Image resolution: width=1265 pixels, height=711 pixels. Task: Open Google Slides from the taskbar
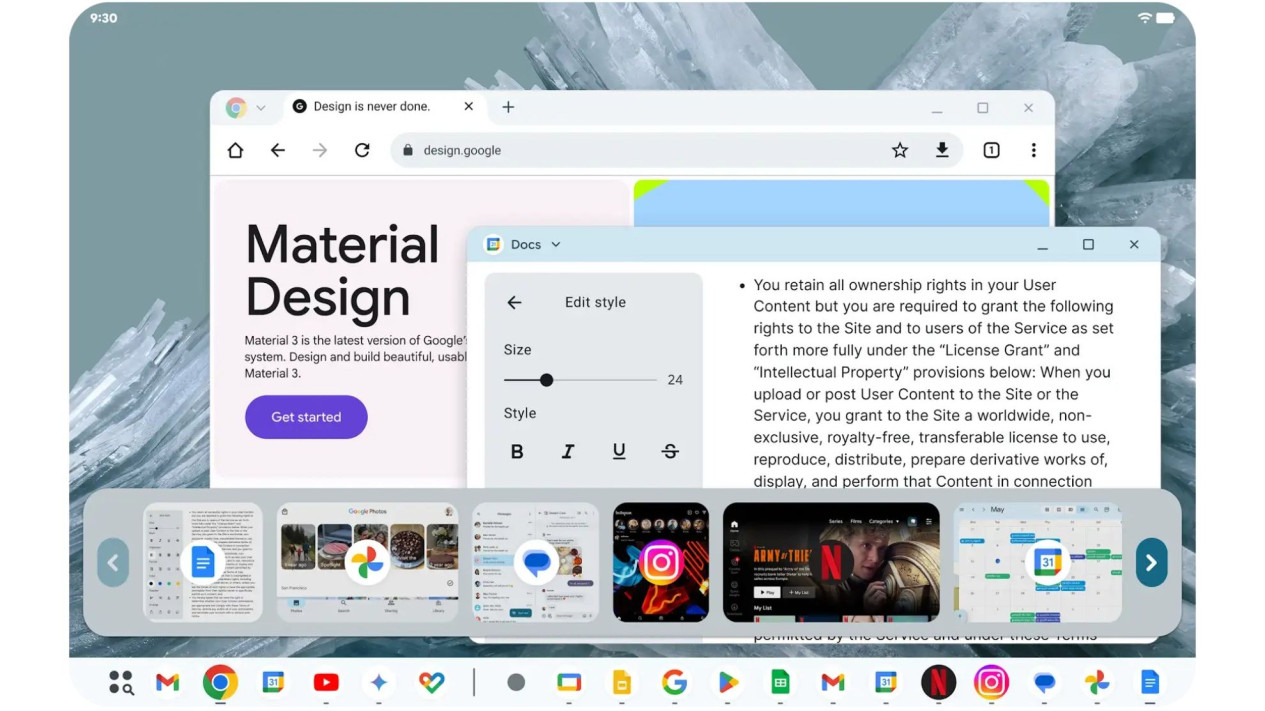point(621,683)
